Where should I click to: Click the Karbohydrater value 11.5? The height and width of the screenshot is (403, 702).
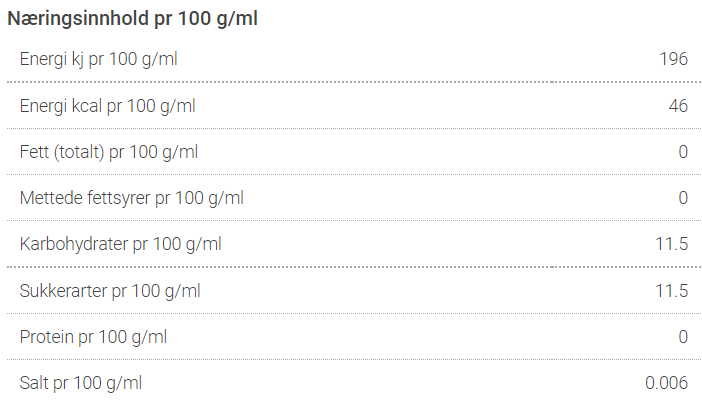point(672,244)
